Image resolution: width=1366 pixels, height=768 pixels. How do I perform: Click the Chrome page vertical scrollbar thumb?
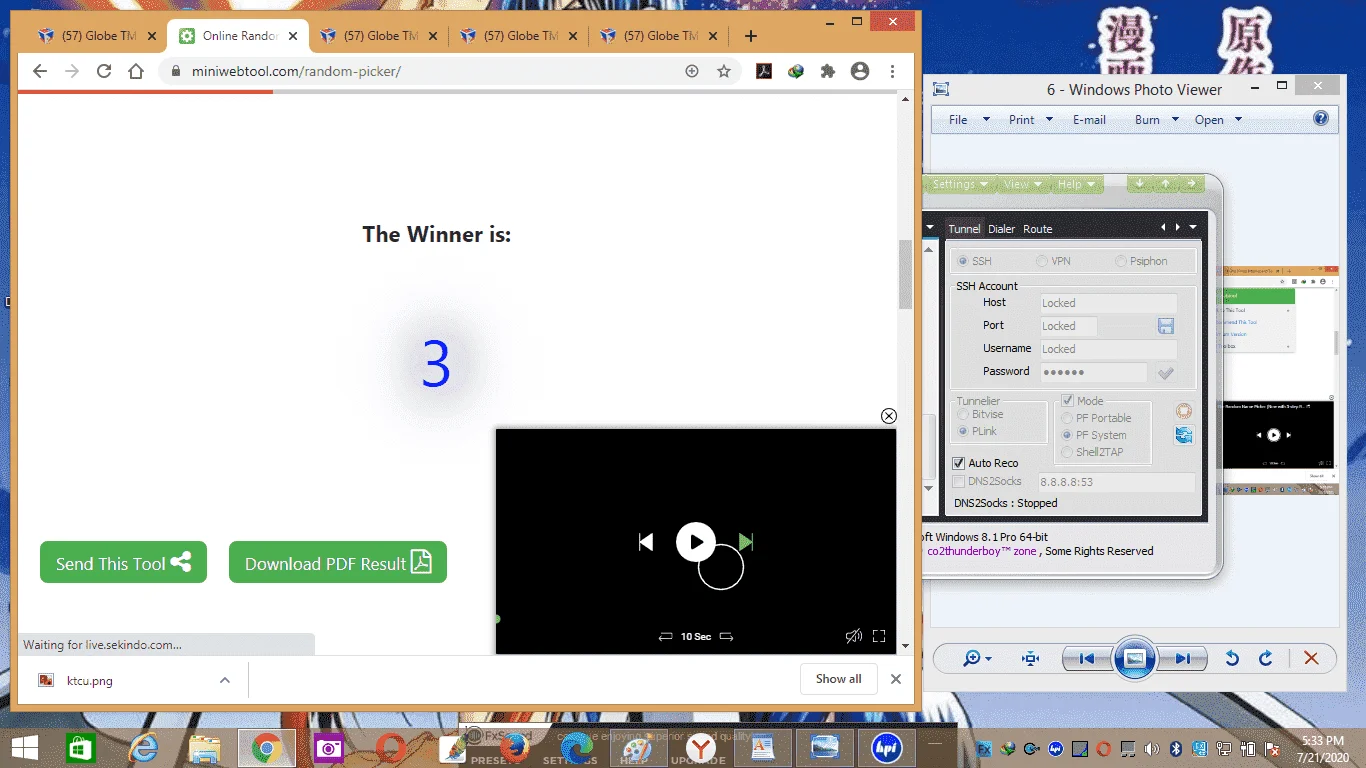tap(905, 274)
